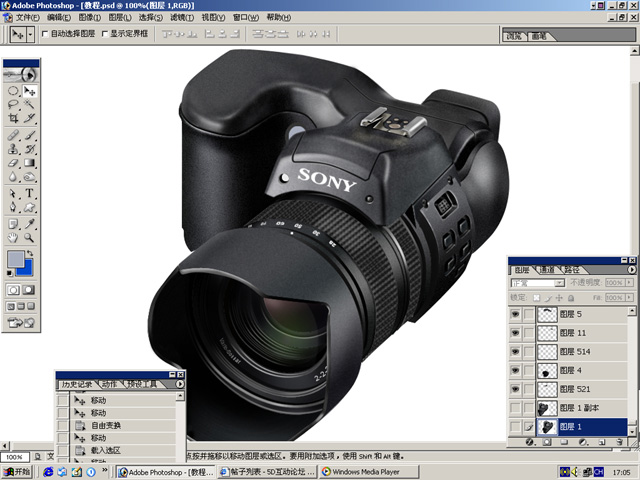The height and width of the screenshot is (480, 640).
Task: Select the Lasso tool
Action: 13,104
